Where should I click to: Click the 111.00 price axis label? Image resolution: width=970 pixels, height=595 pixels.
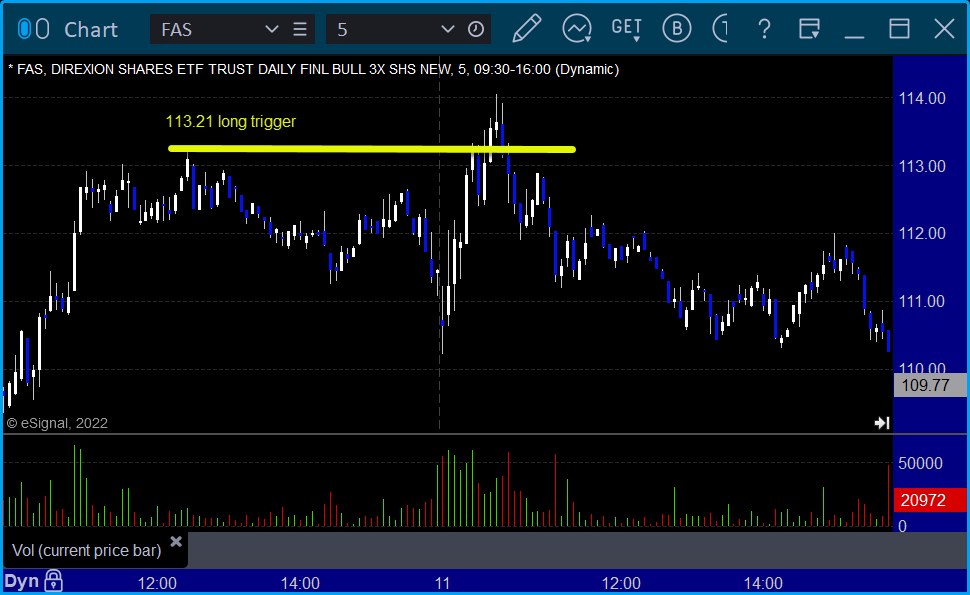[922, 301]
